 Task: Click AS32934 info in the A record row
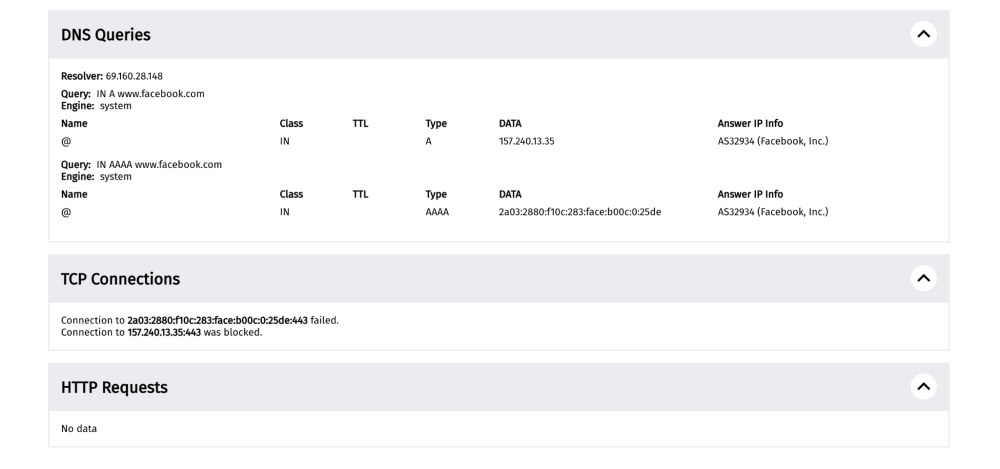point(765,142)
